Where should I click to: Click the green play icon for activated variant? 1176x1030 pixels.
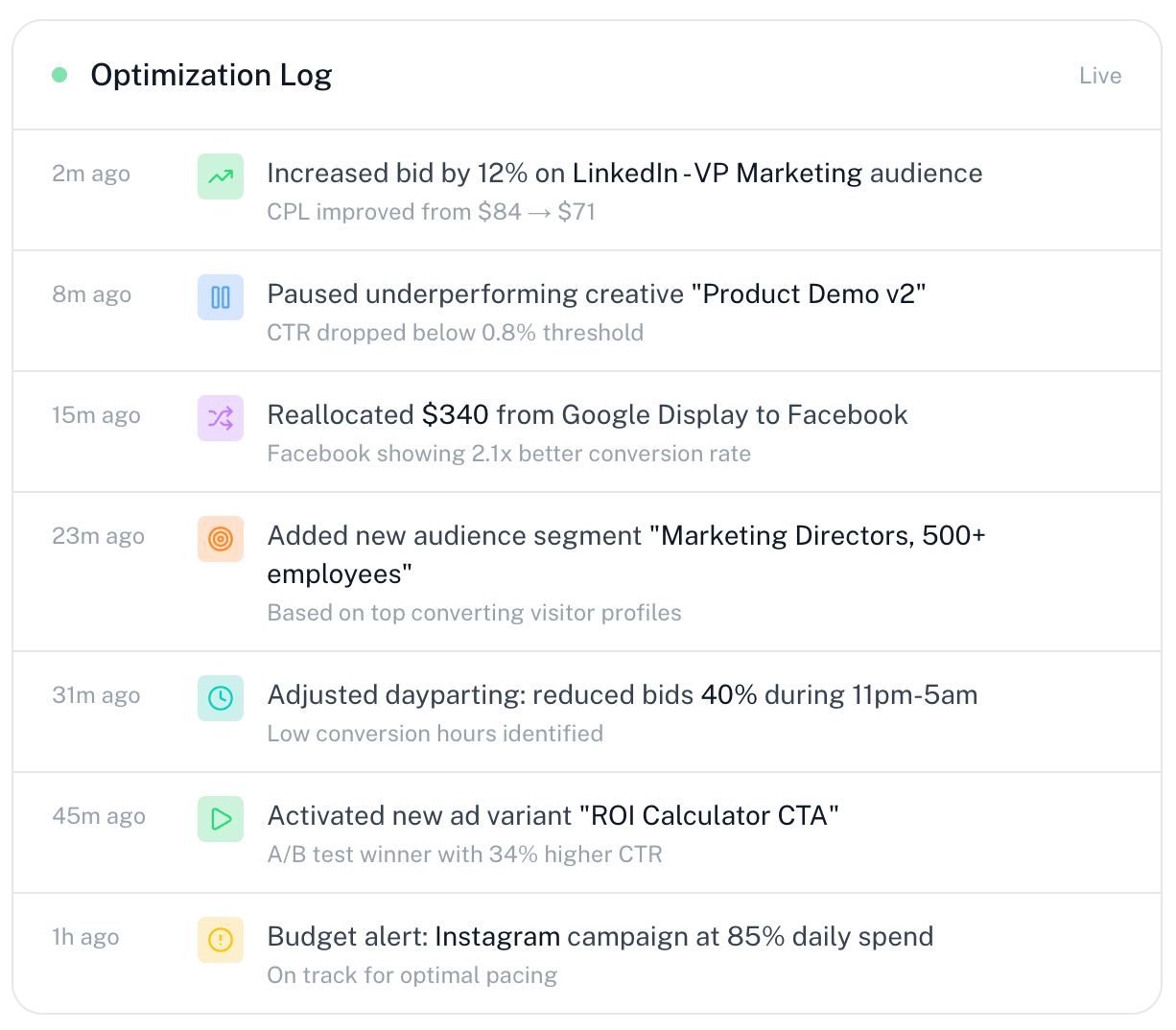tap(221, 819)
